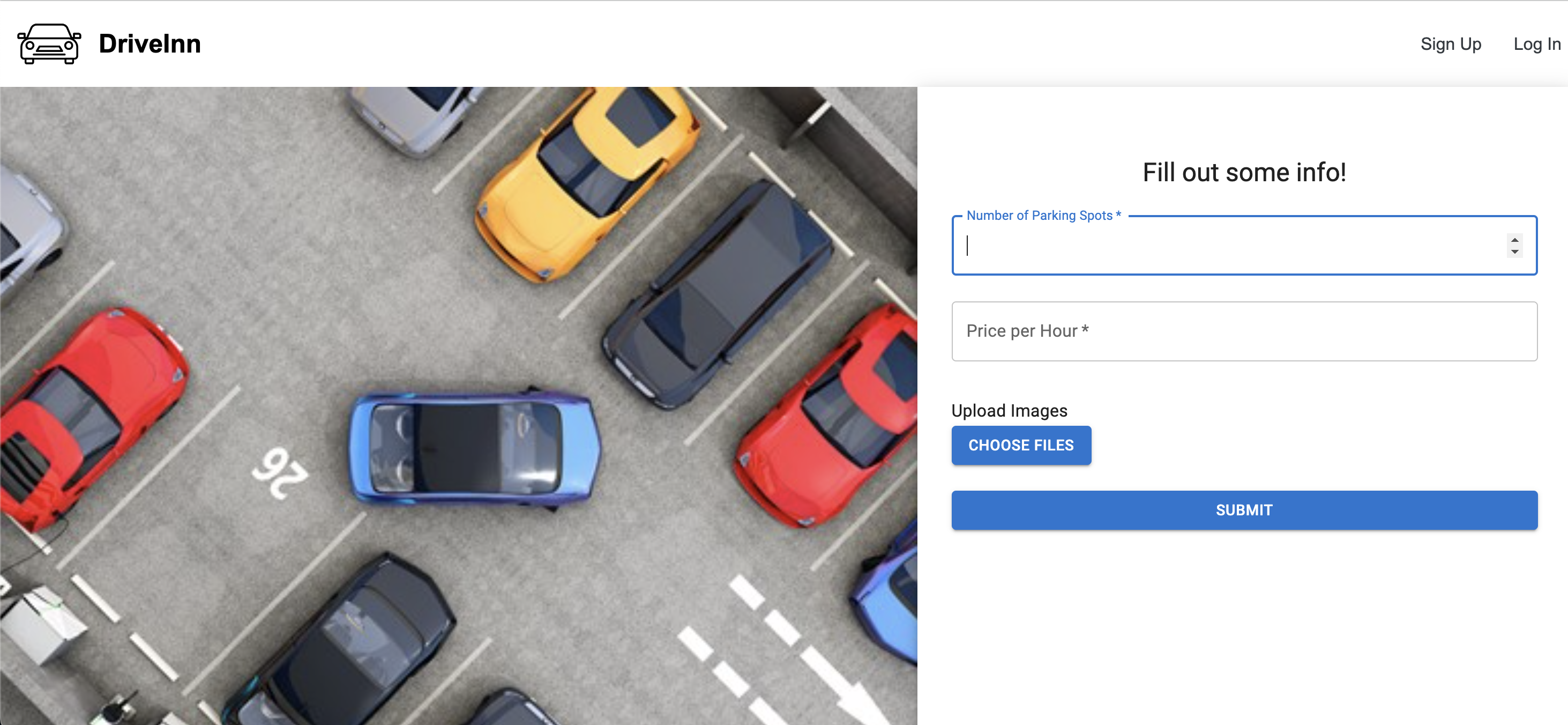Open the Sign Up page
The image size is (1568, 725).
click(x=1450, y=44)
